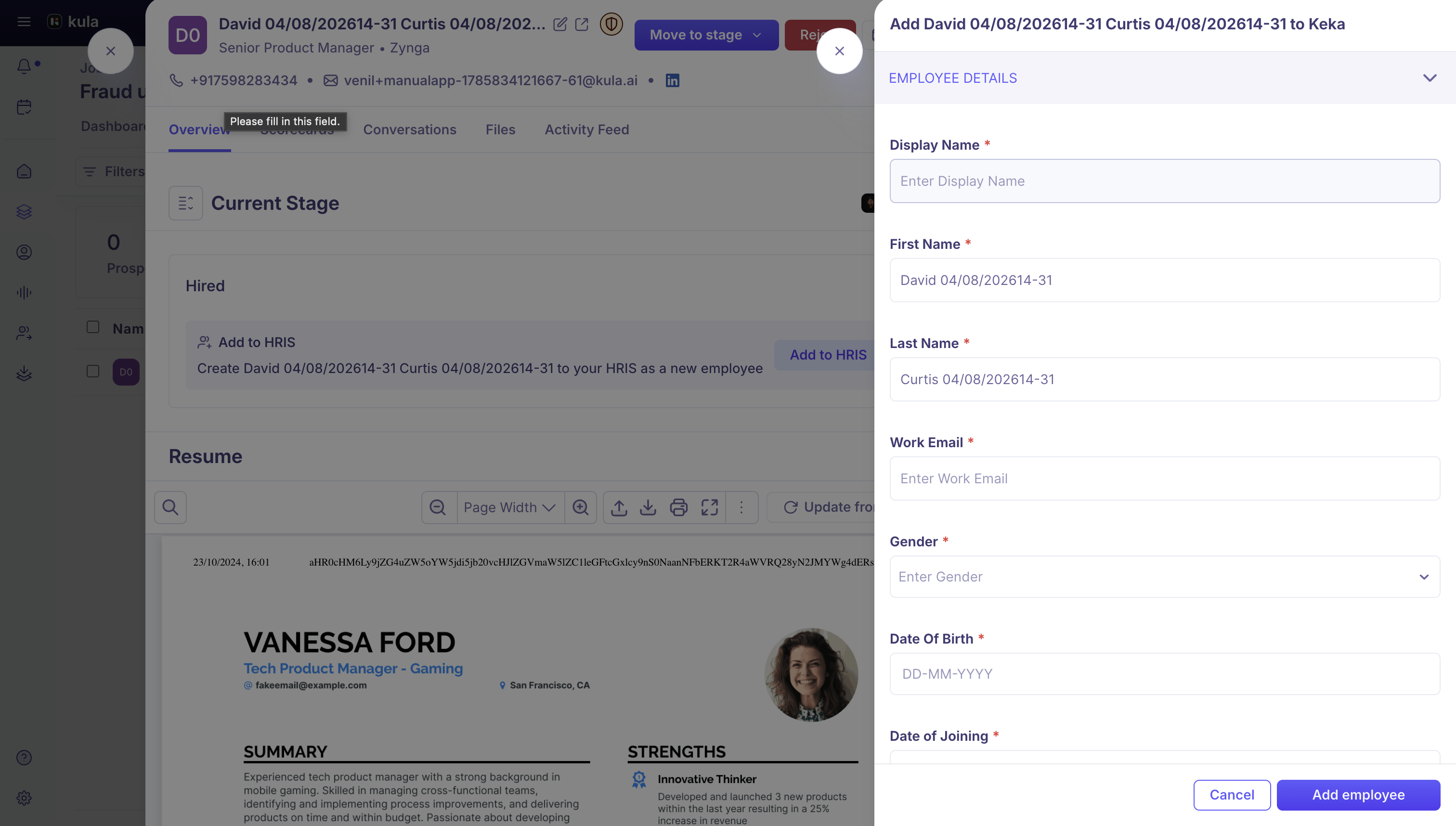Focus the Display Name input field

[x=1164, y=181]
